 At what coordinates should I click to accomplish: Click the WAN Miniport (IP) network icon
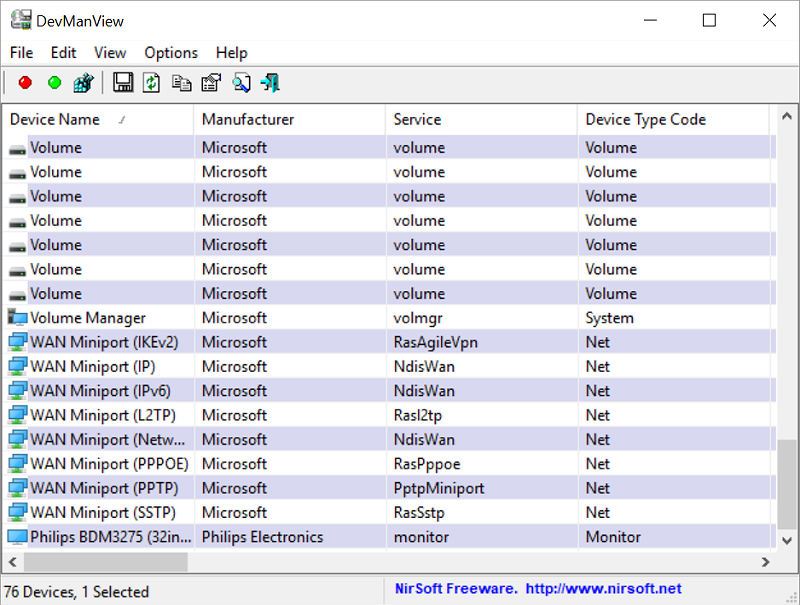click(x=17, y=366)
